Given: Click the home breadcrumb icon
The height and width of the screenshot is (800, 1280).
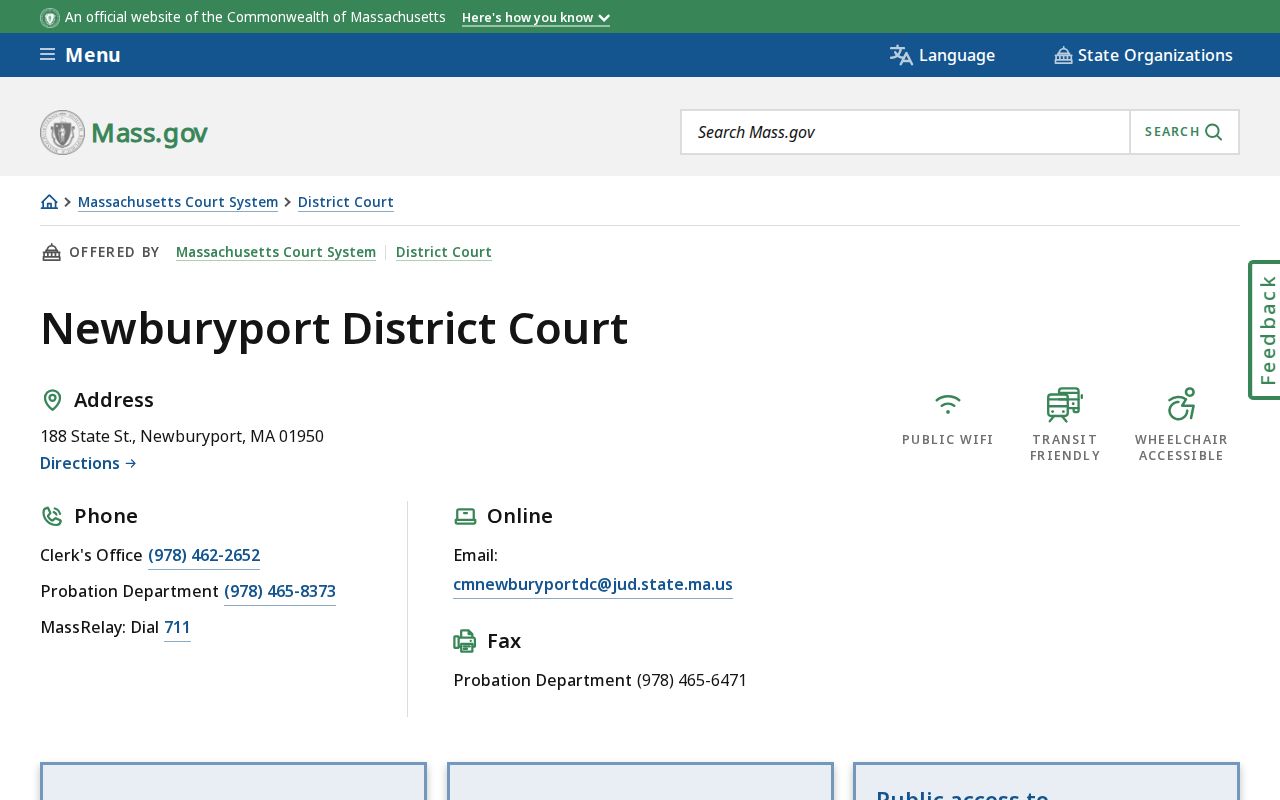Looking at the screenshot, I should click(x=49, y=202).
